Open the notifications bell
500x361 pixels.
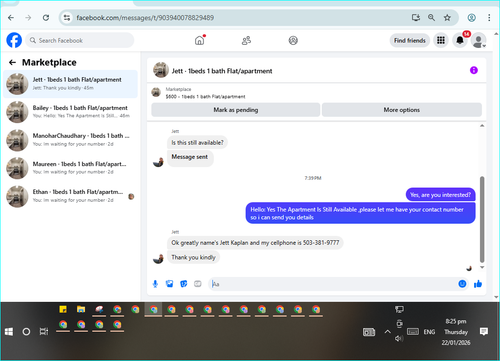pos(460,40)
